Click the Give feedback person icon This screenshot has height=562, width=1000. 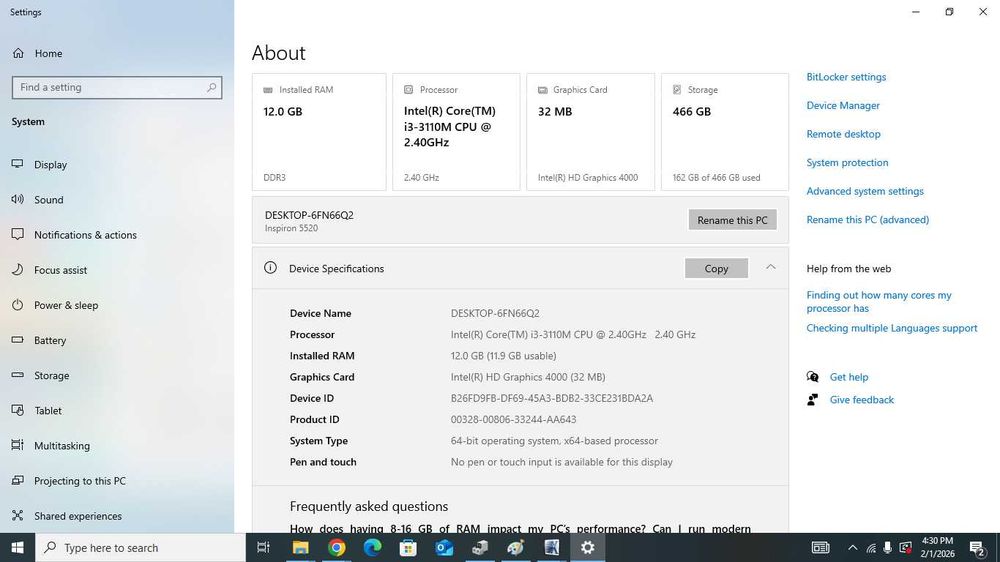[812, 400]
